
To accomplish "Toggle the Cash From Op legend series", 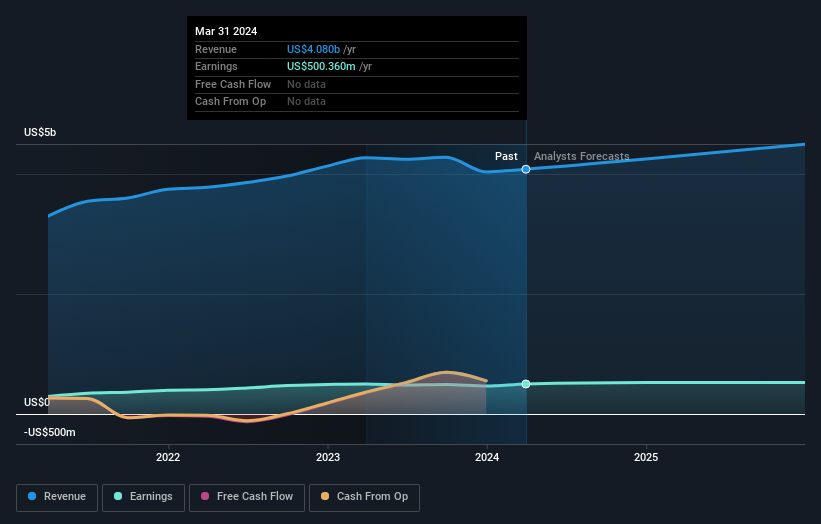I will coord(364,497).
